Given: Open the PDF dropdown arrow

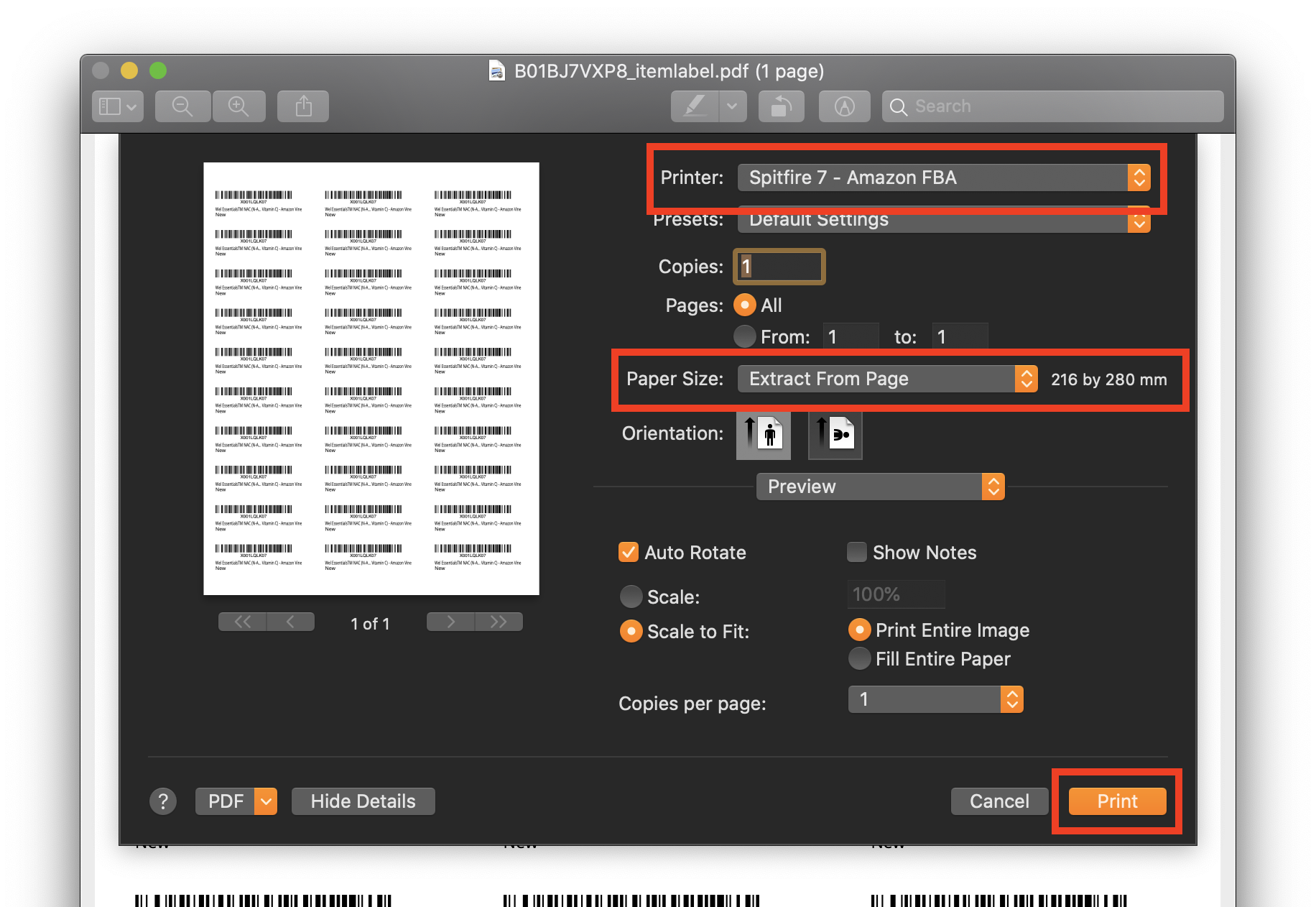Looking at the screenshot, I should [x=266, y=801].
